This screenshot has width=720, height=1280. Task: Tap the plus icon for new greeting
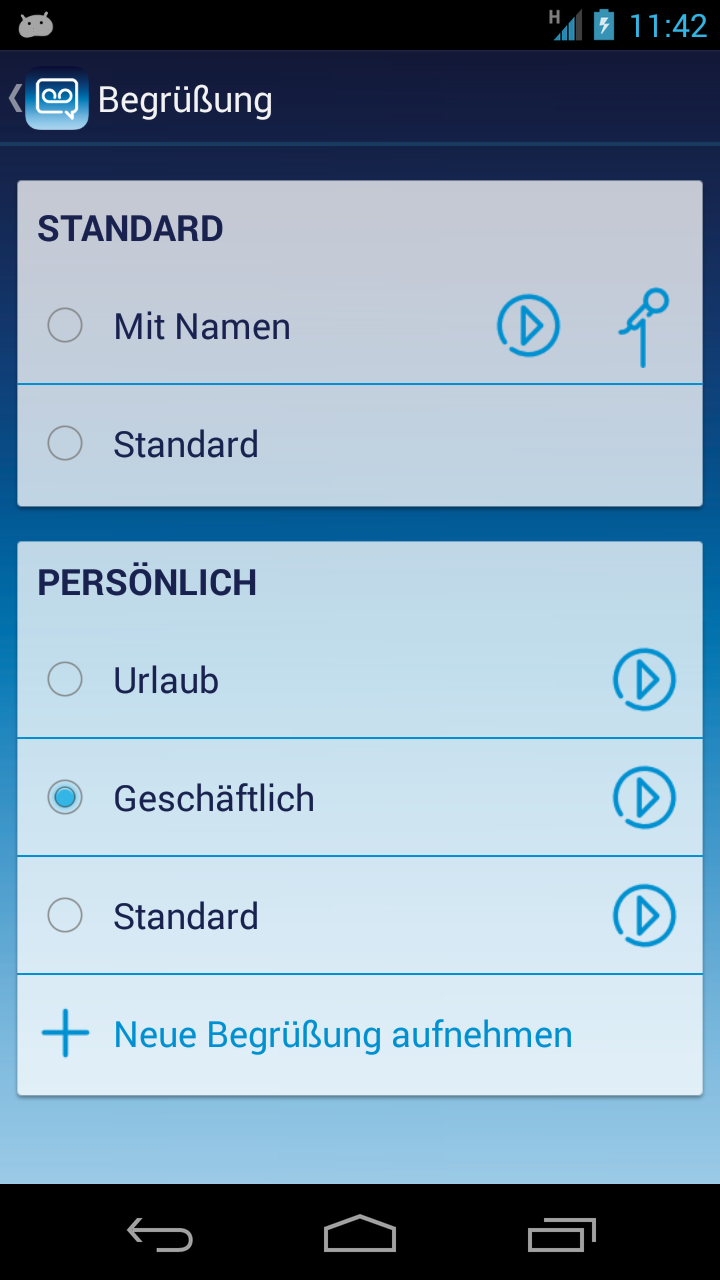66,1034
